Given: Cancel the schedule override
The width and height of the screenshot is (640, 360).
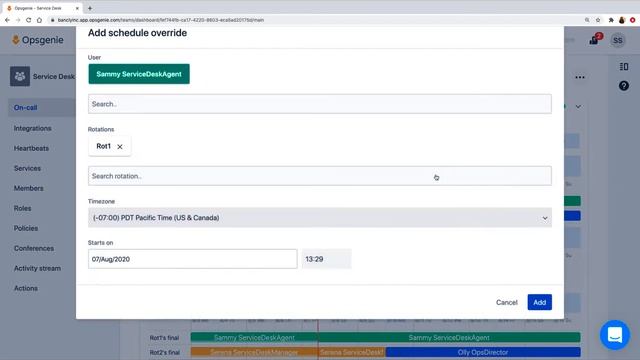Looking at the screenshot, I should tap(507, 302).
